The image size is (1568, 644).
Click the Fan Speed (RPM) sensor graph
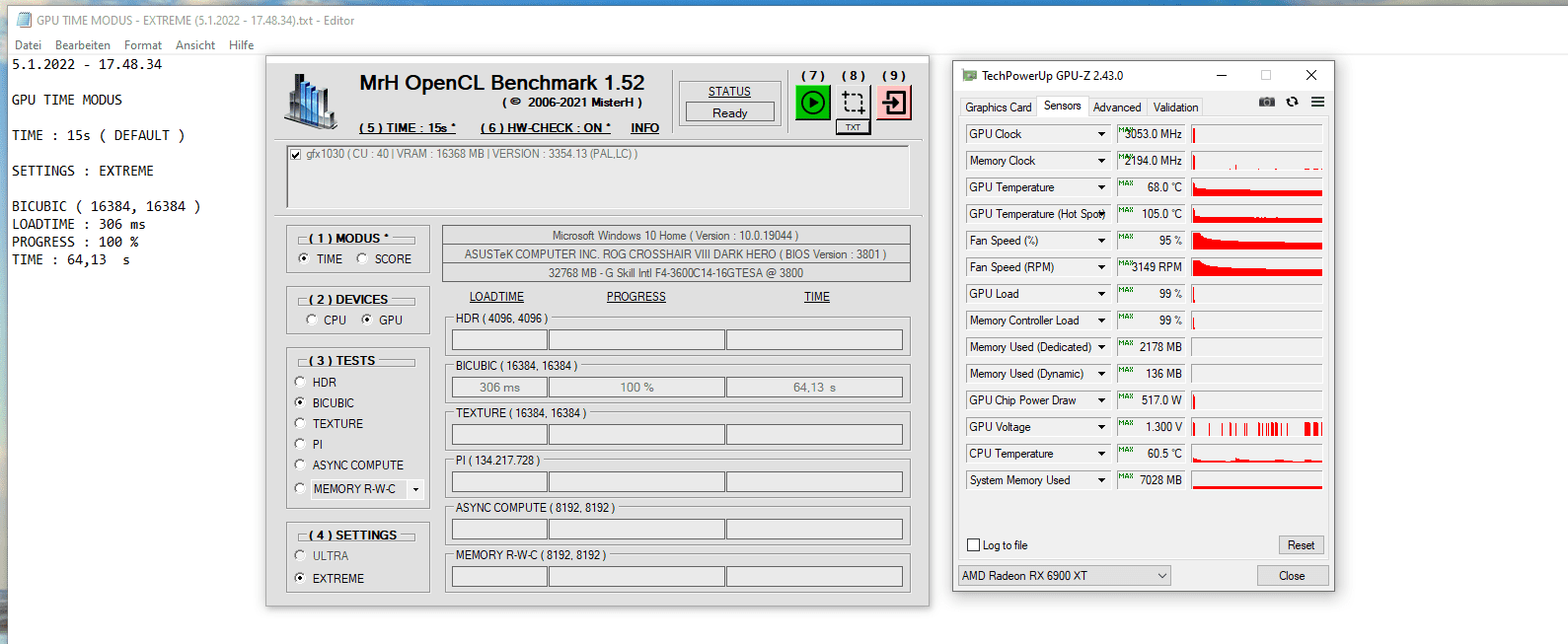pyautogui.click(x=1257, y=267)
